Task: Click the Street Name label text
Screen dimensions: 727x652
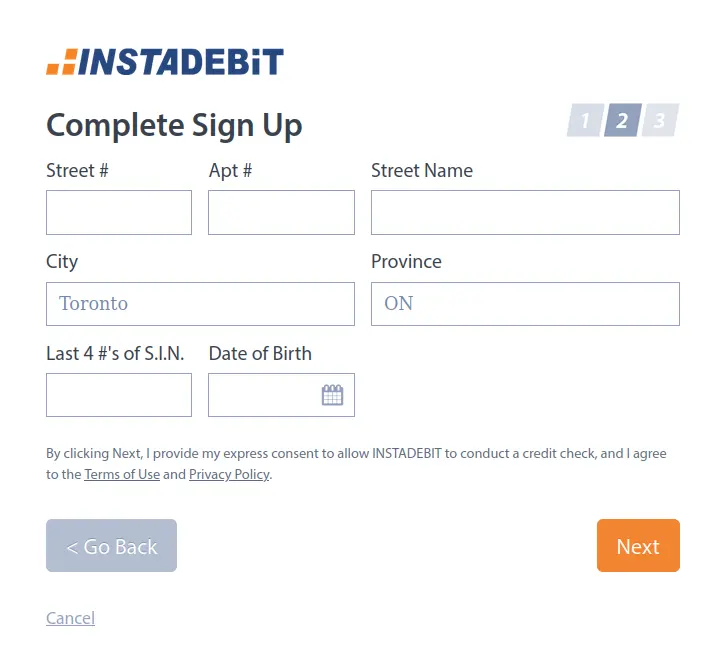Action: point(422,171)
